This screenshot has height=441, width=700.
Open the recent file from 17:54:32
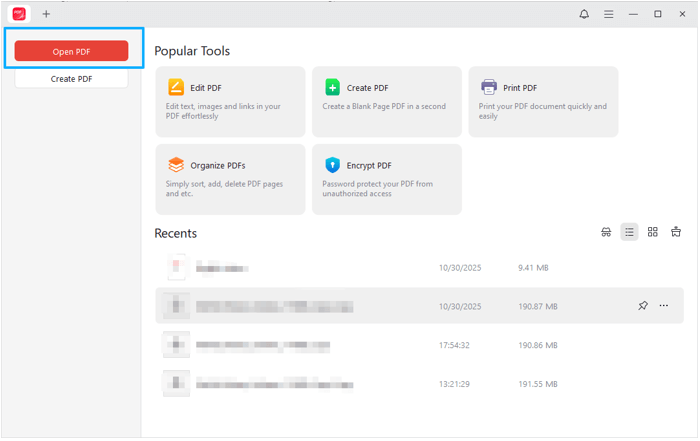click(x=420, y=345)
